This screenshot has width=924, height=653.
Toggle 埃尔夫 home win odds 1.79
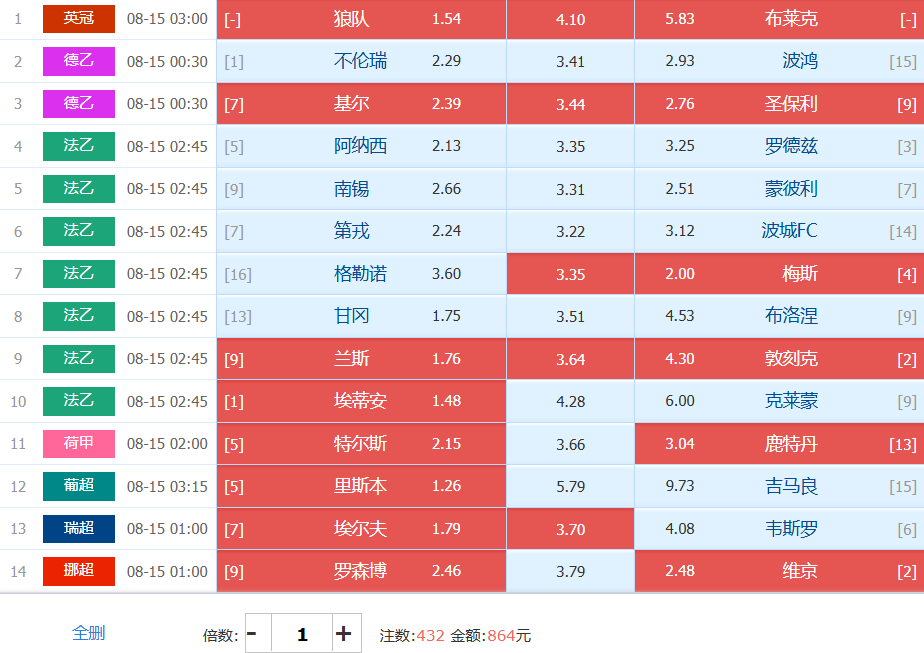[361, 528]
